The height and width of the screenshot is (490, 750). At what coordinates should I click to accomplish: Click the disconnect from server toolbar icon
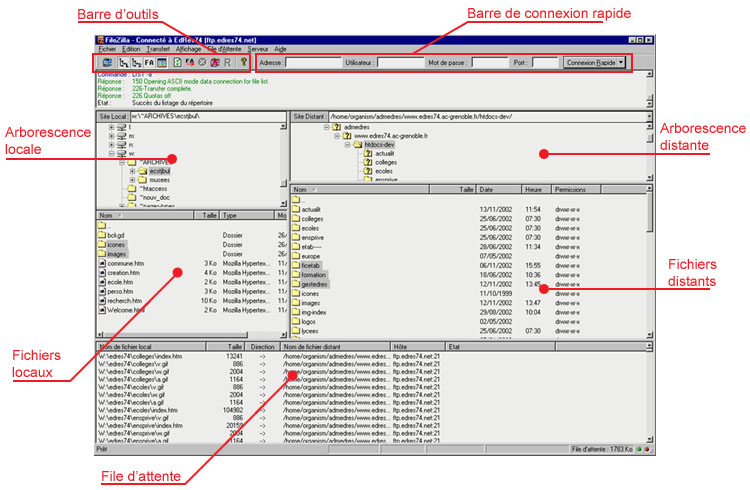(x=215, y=62)
